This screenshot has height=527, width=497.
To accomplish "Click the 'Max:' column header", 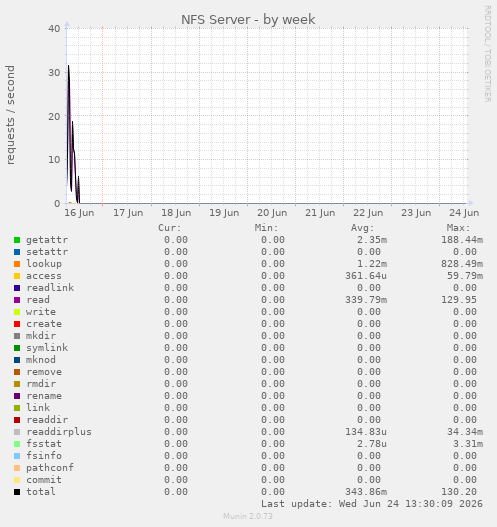I will coord(458,228).
